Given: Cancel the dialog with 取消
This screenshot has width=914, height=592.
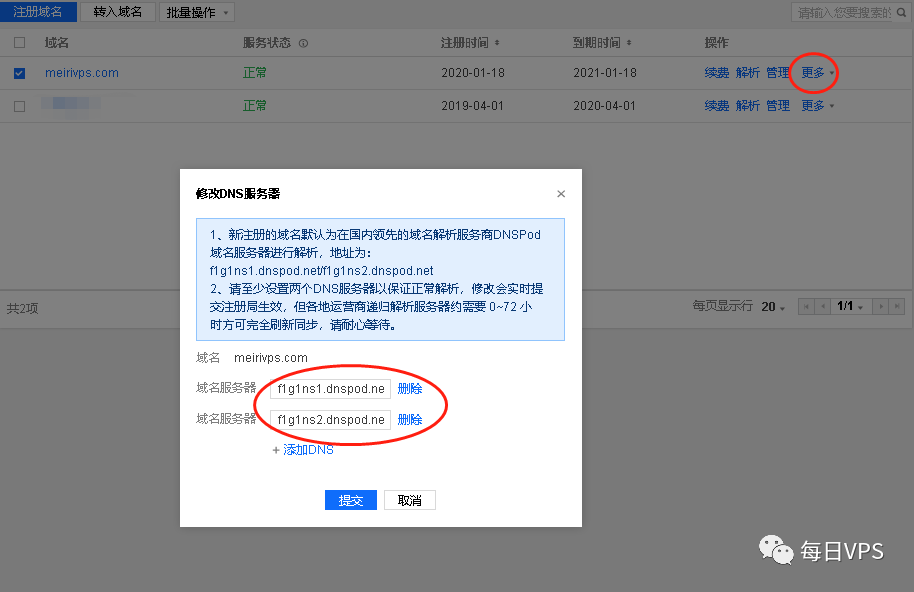Looking at the screenshot, I should tap(410, 500).
